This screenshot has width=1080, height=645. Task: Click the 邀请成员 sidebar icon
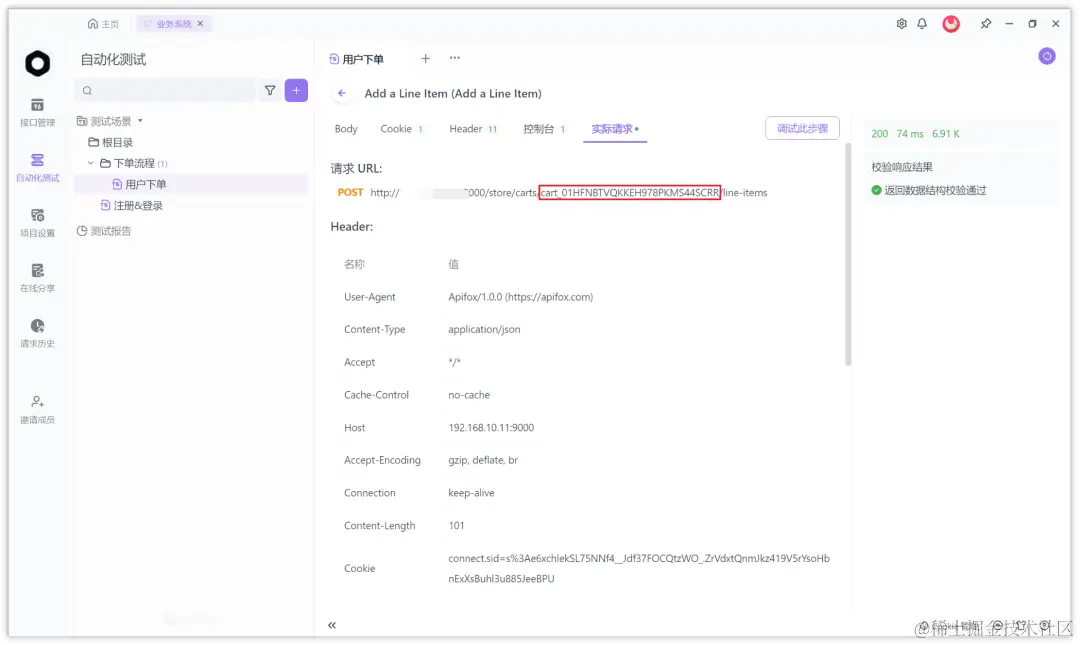37,409
